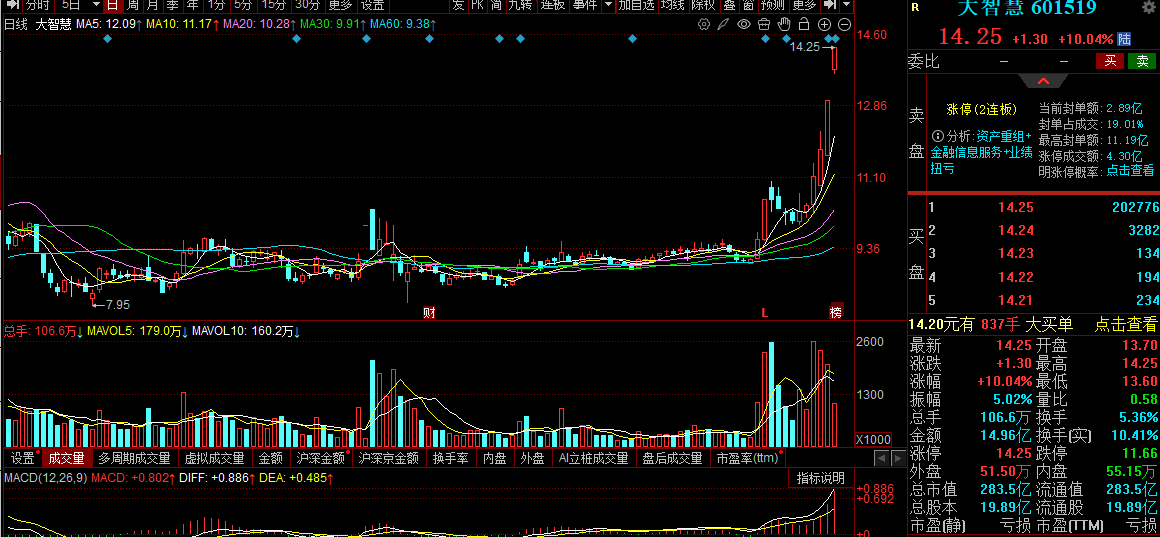Viewport: 1160px width, 537px height.
Task: Click the red 买 buy button
Action: click(x=1110, y=61)
